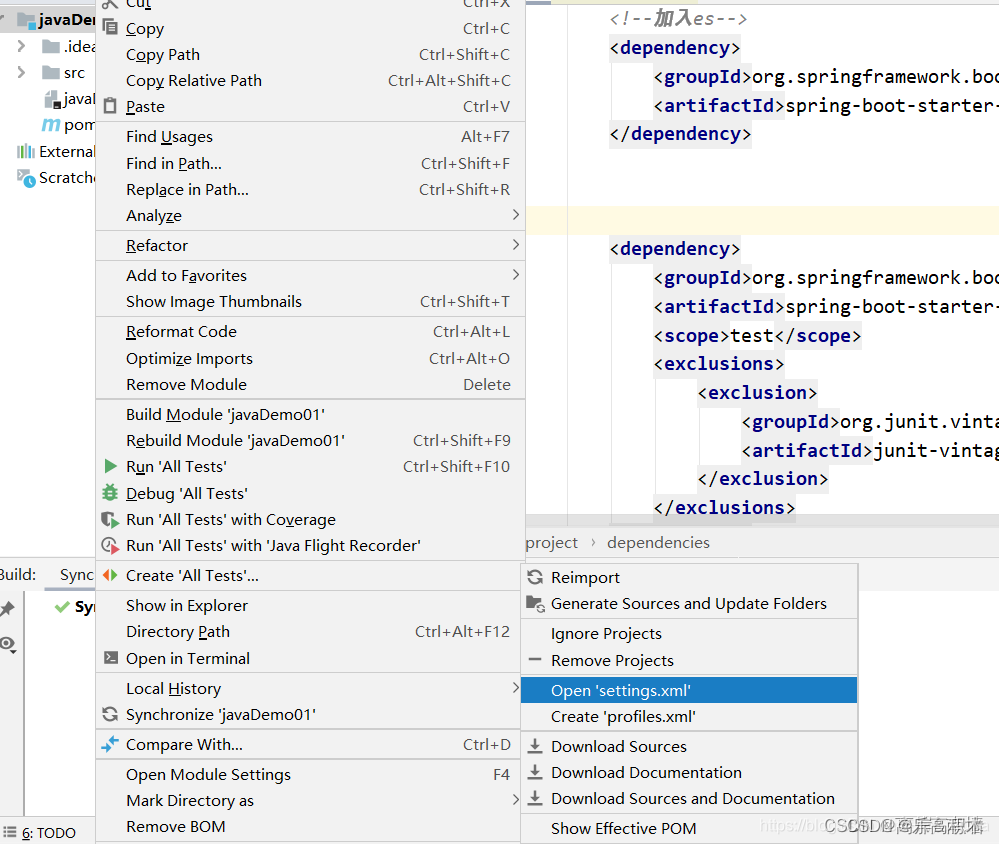Choose Copy Relative Path menu entry

310,81
